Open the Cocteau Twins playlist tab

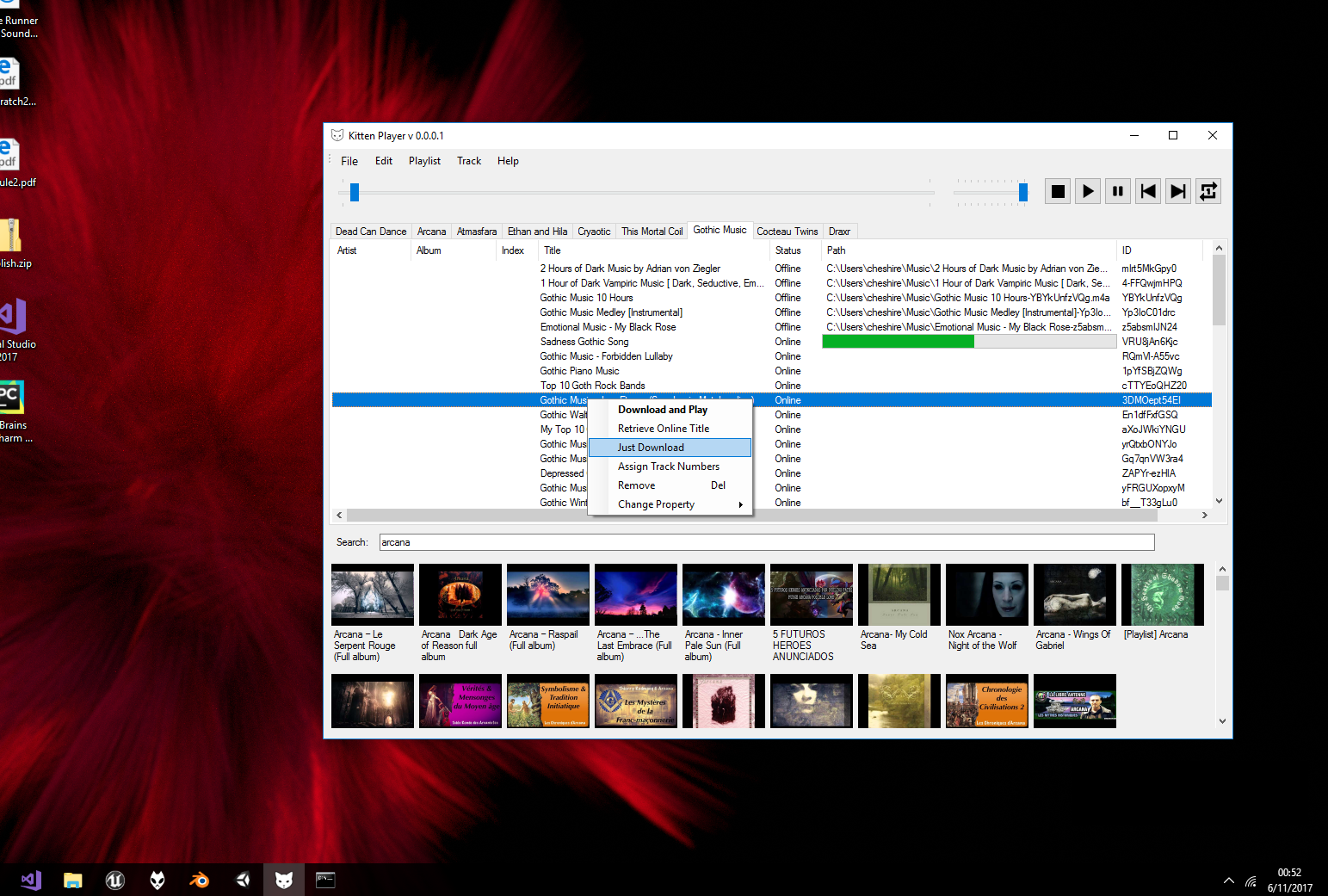(787, 232)
